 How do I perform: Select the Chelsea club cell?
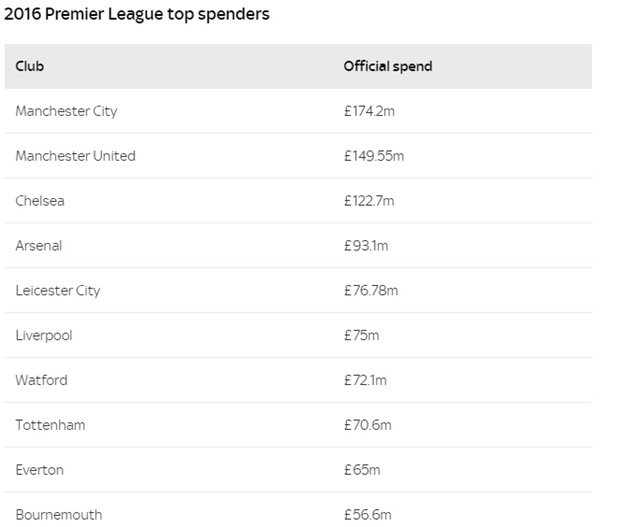click(x=40, y=201)
